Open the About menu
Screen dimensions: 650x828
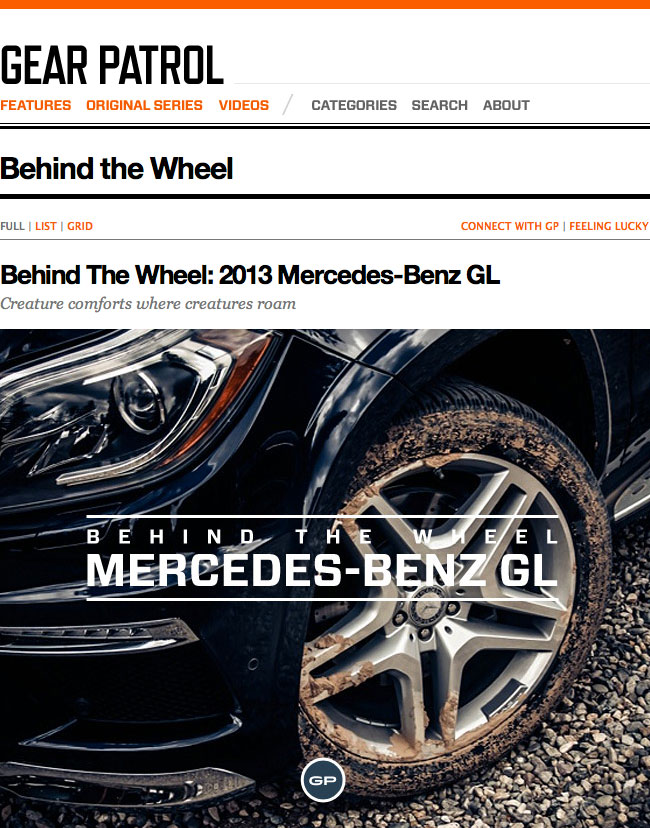click(506, 105)
